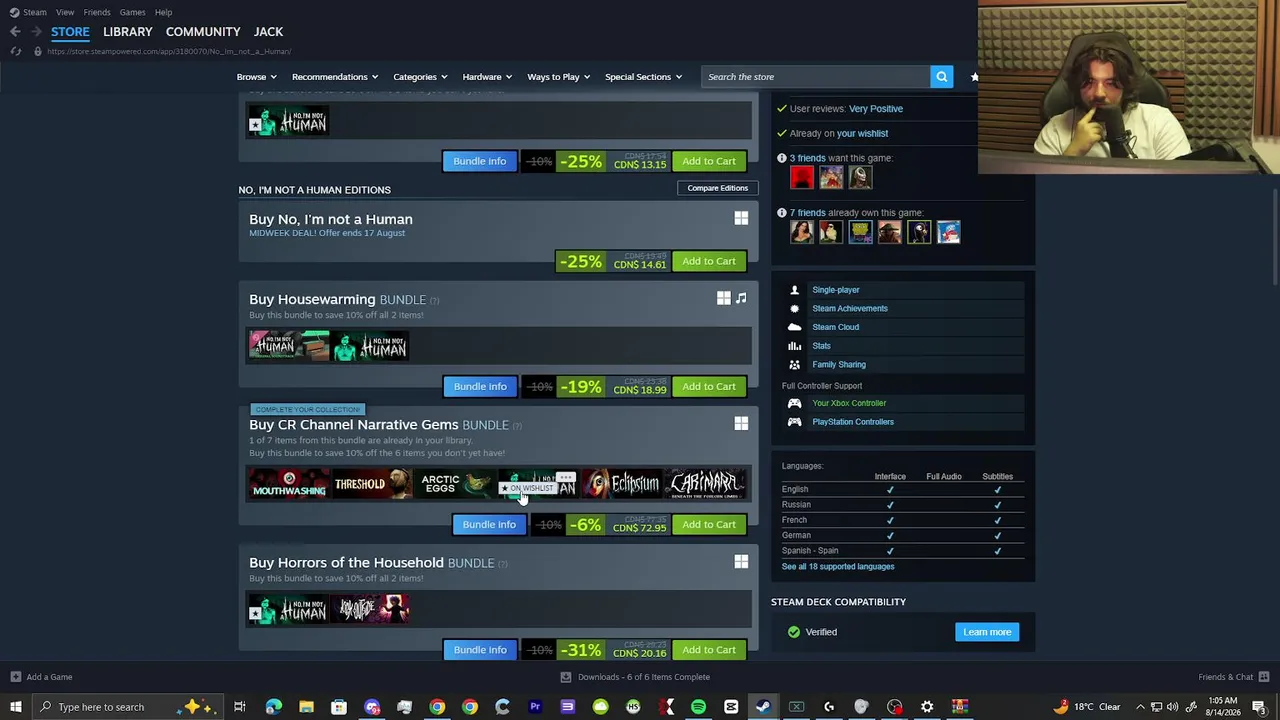The width and height of the screenshot is (1280, 720).
Task: Open the 7 friends link
Action: pyautogui.click(x=807, y=213)
